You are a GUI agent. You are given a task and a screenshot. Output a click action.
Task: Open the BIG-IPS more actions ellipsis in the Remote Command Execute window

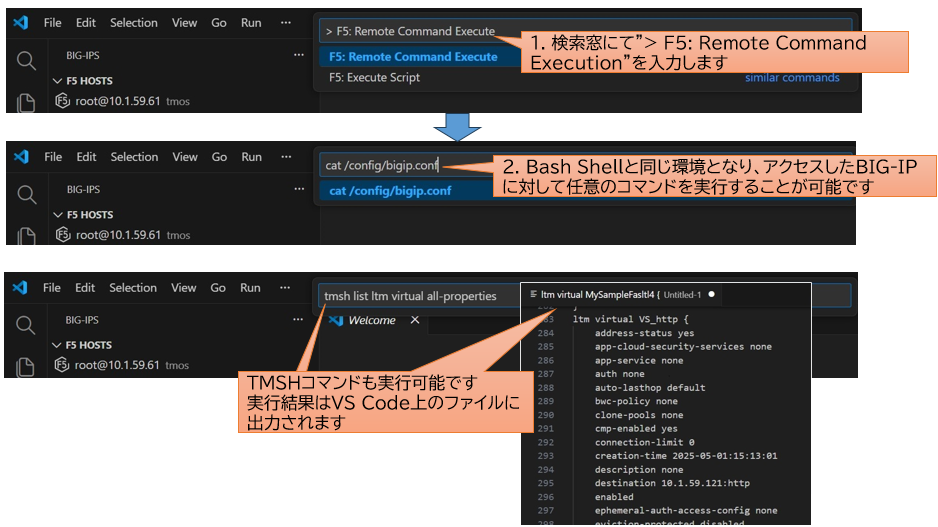pyautogui.click(x=299, y=55)
